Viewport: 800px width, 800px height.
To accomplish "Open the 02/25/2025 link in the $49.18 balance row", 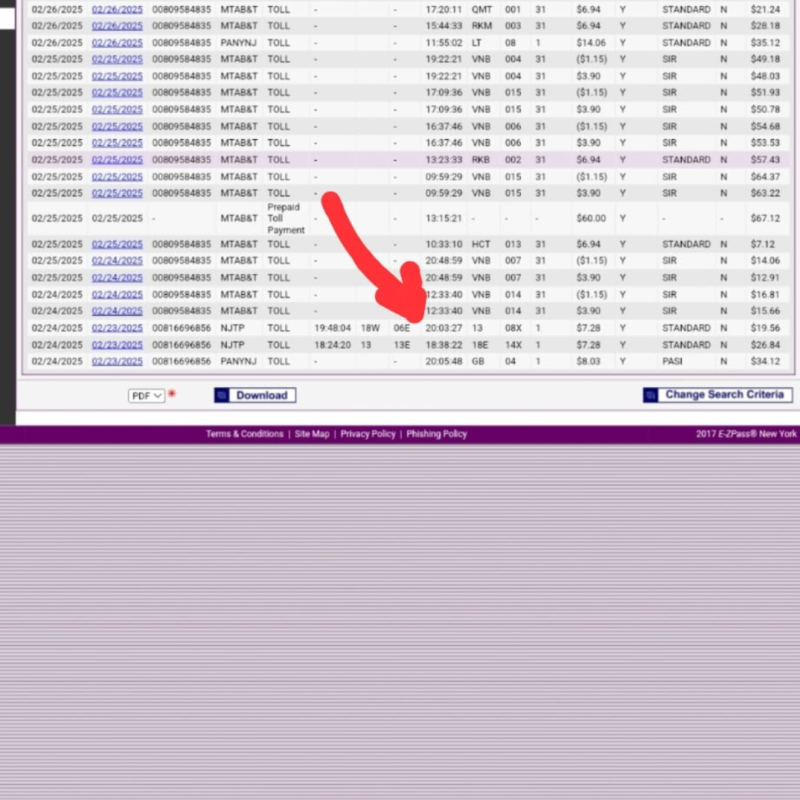I will 117,59.
